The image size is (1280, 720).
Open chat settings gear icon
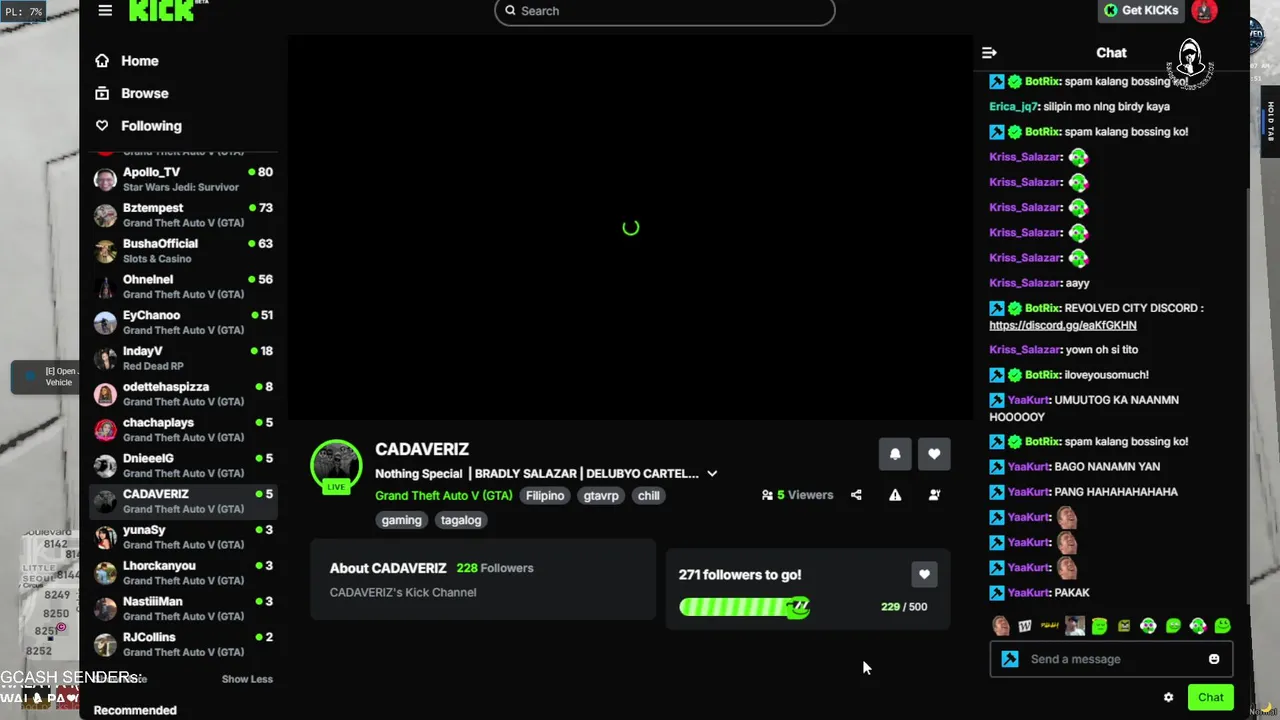(x=1168, y=698)
